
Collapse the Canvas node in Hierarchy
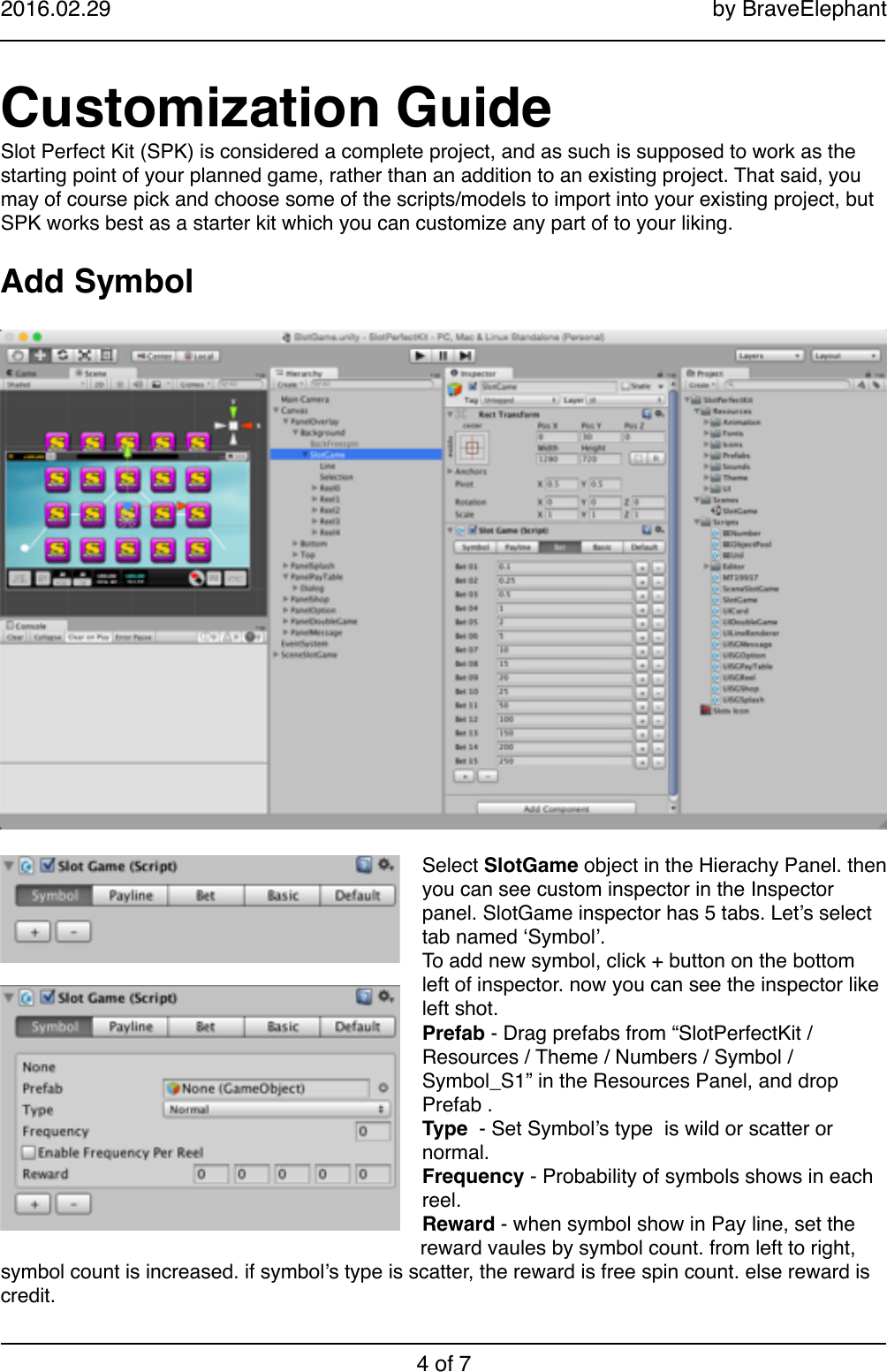(277, 411)
